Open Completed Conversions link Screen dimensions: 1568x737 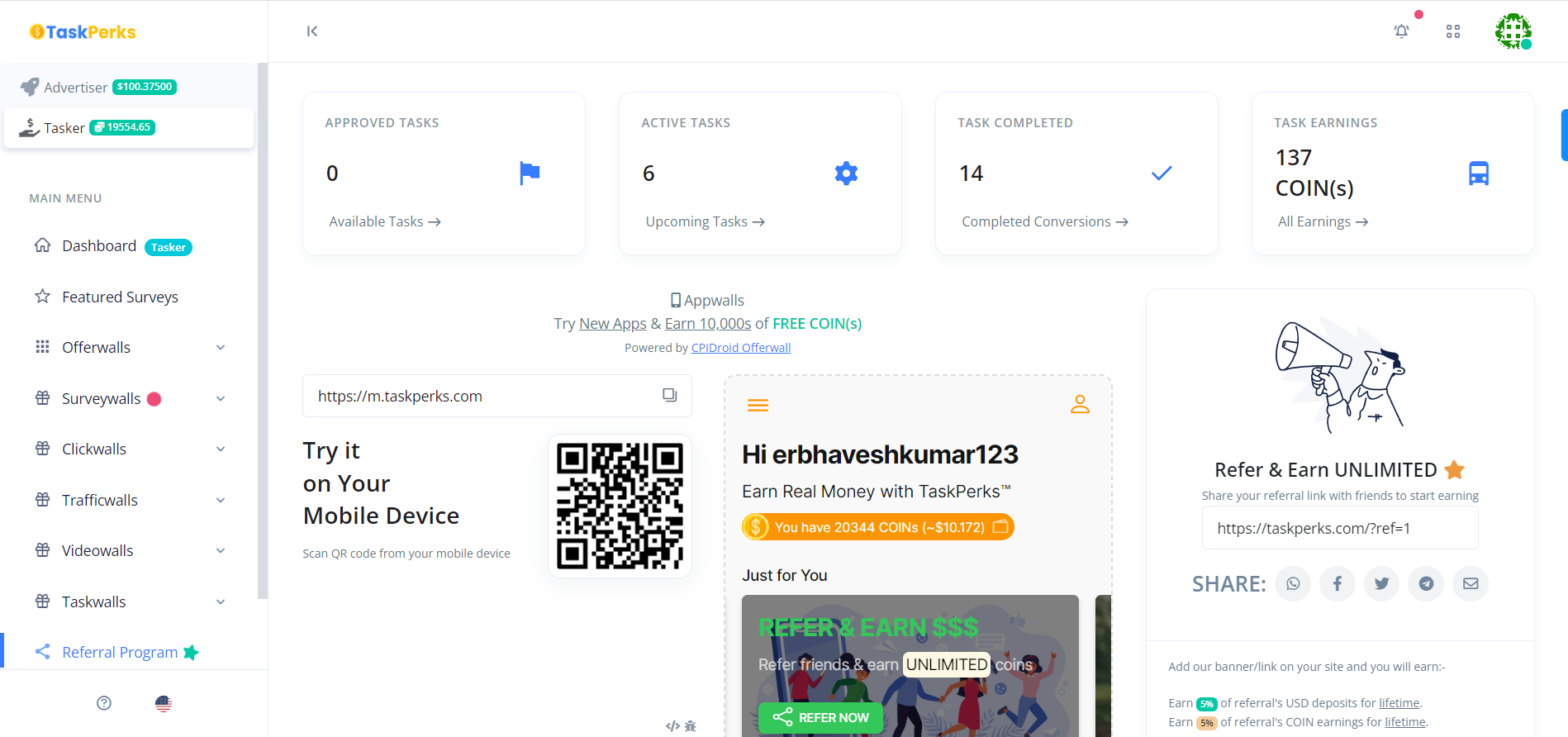[x=1045, y=221]
